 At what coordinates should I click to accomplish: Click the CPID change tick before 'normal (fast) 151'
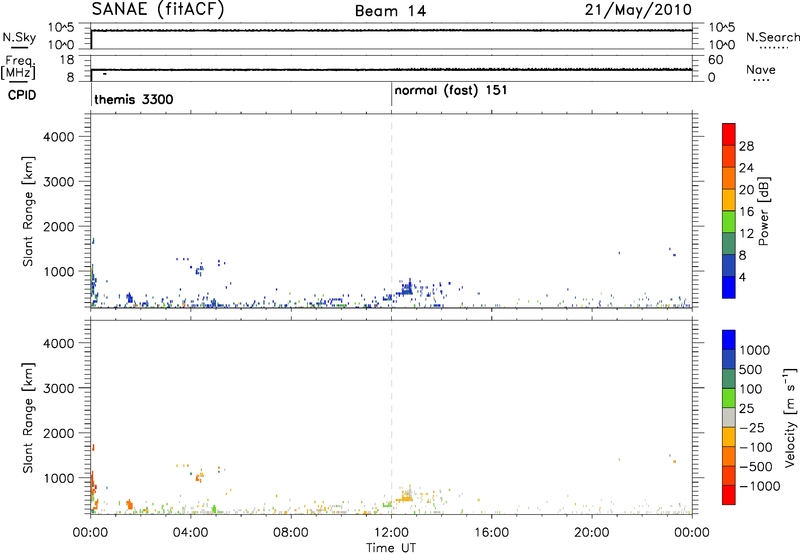click(x=391, y=93)
